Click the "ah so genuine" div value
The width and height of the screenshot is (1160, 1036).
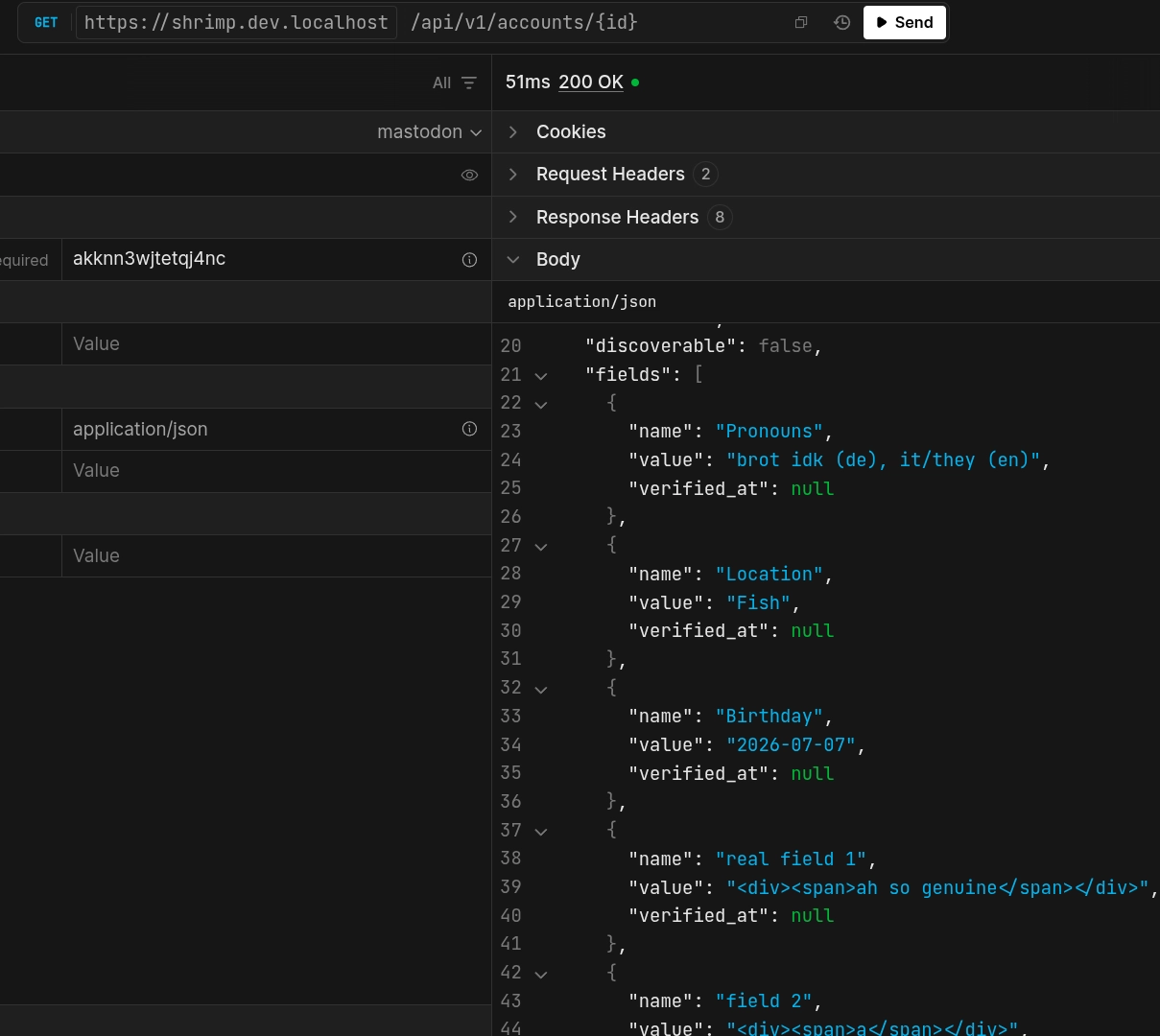pyautogui.click(x=938, y=887)
